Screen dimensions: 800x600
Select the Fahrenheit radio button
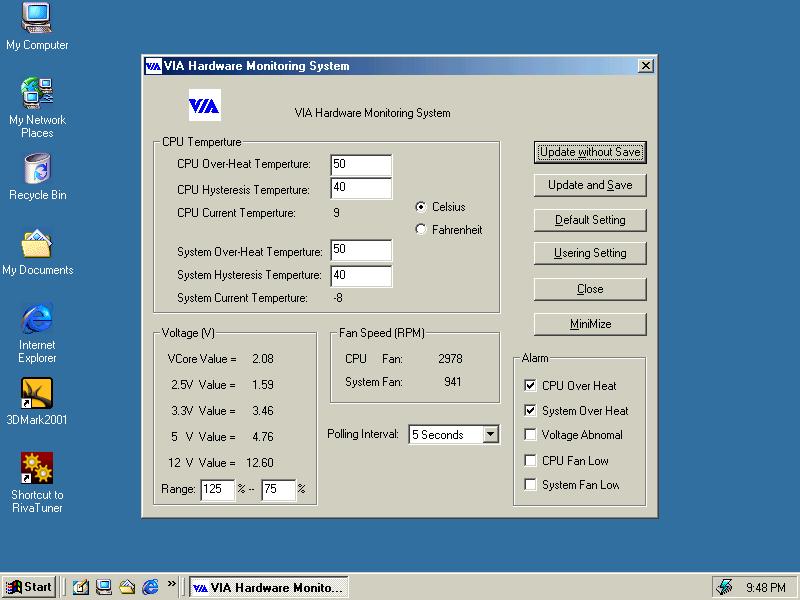pos(420,230)
